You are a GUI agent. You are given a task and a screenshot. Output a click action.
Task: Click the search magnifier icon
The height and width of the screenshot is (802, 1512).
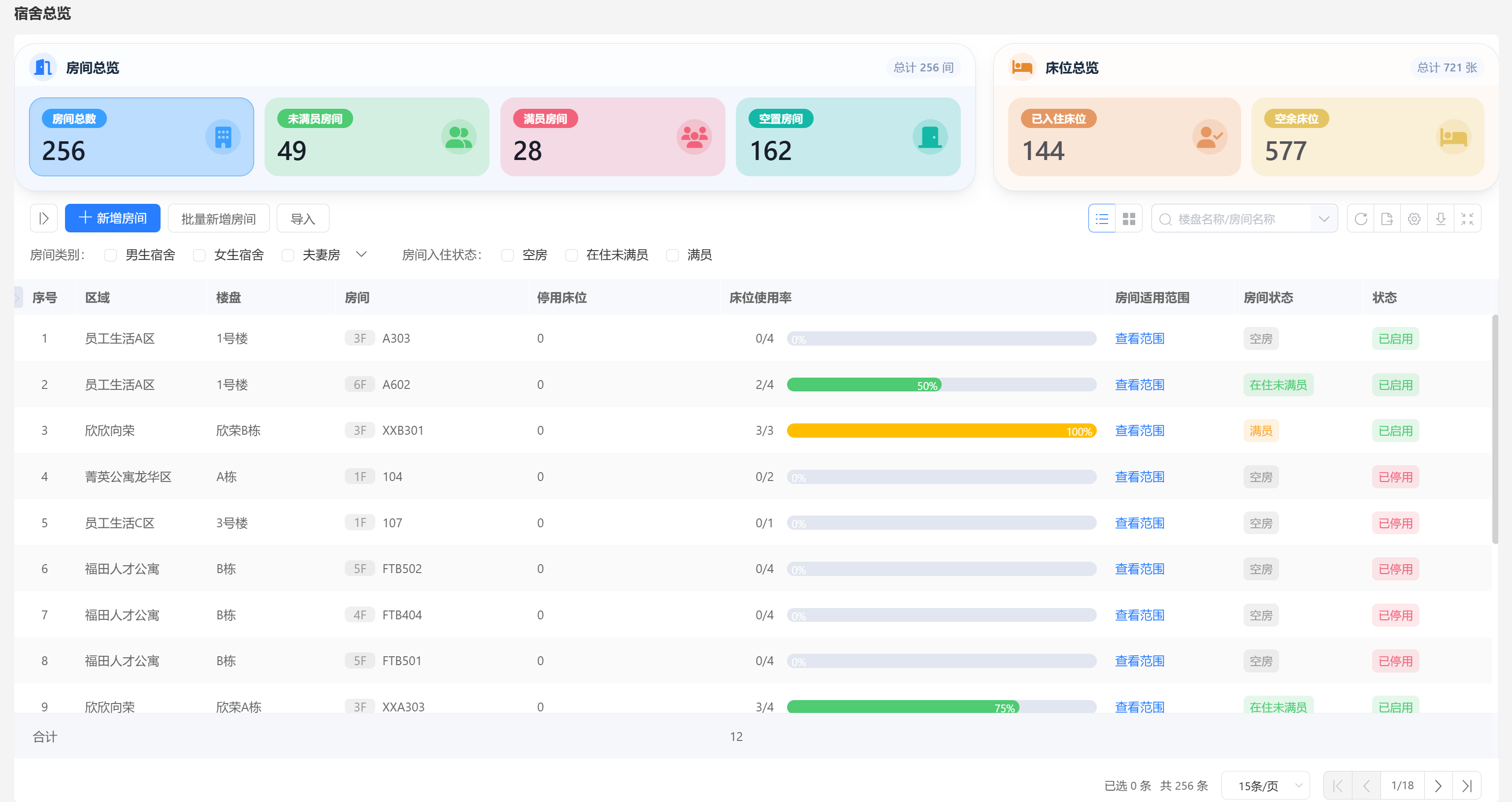click(x=1166, y=220)
